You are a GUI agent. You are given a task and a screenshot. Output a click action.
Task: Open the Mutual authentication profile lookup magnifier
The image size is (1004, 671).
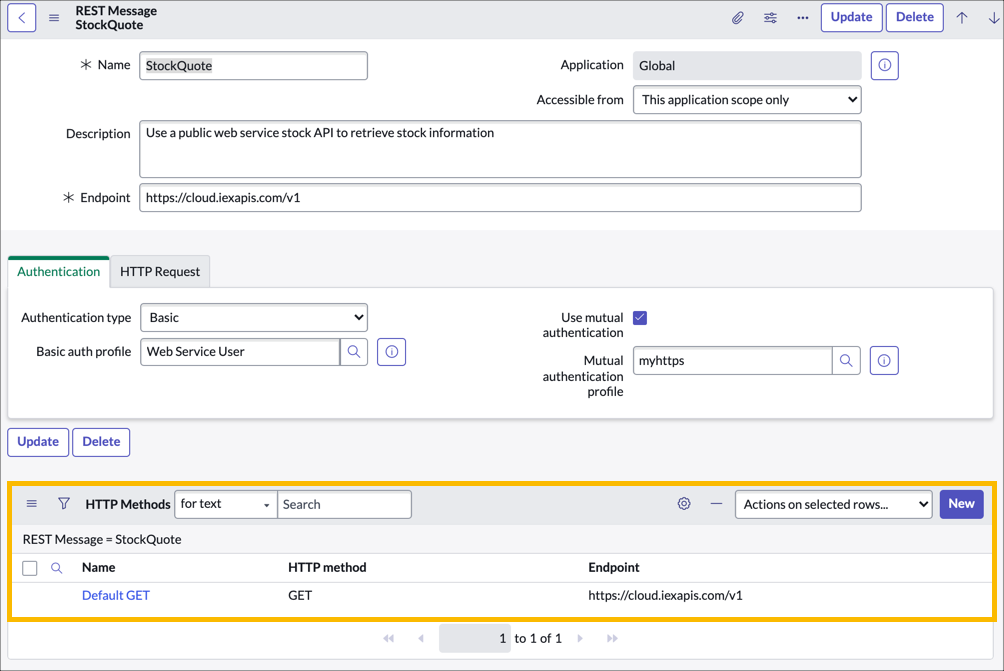846,360
